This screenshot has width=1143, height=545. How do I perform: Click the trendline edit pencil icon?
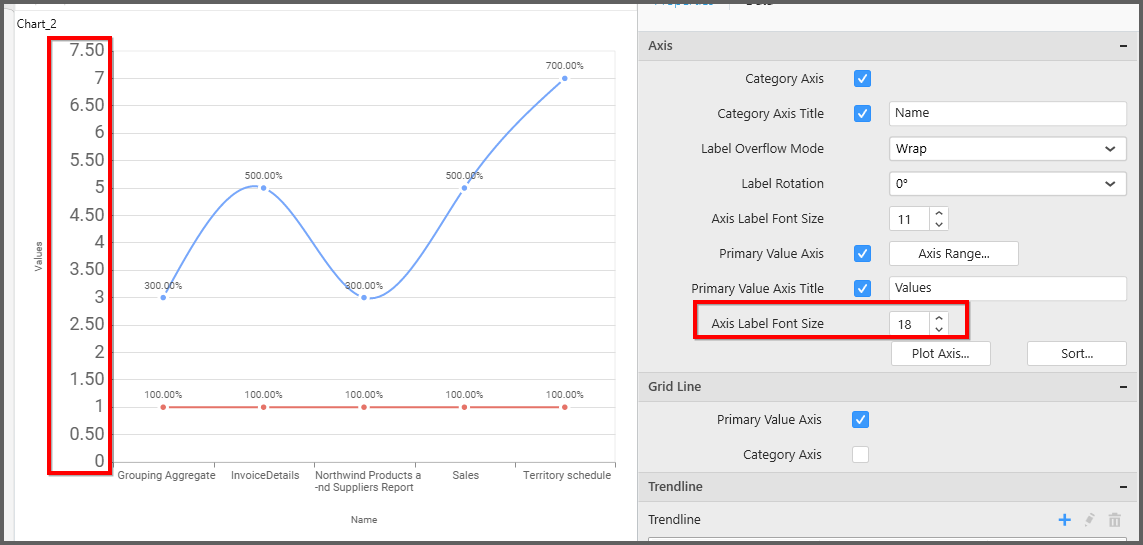click(x=1090, y=520)
